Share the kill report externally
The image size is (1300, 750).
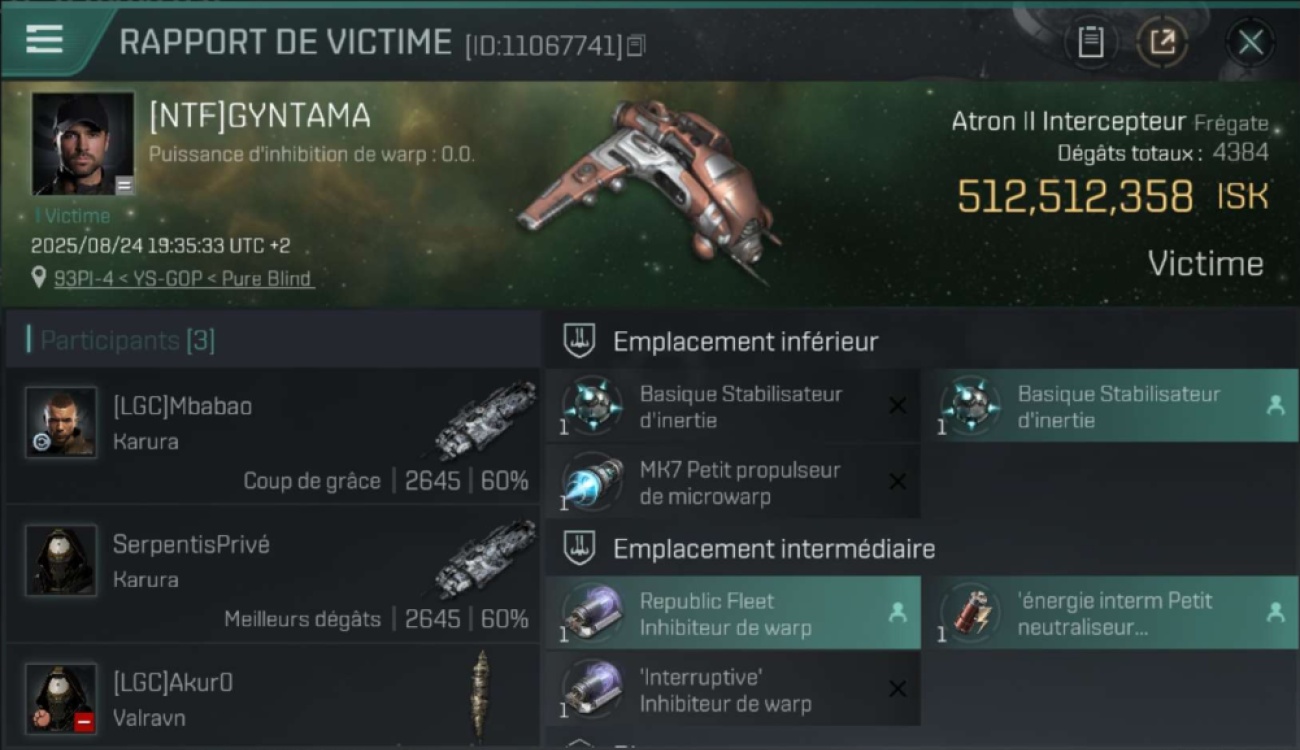pyautogui.click(x=1162, y=42)
